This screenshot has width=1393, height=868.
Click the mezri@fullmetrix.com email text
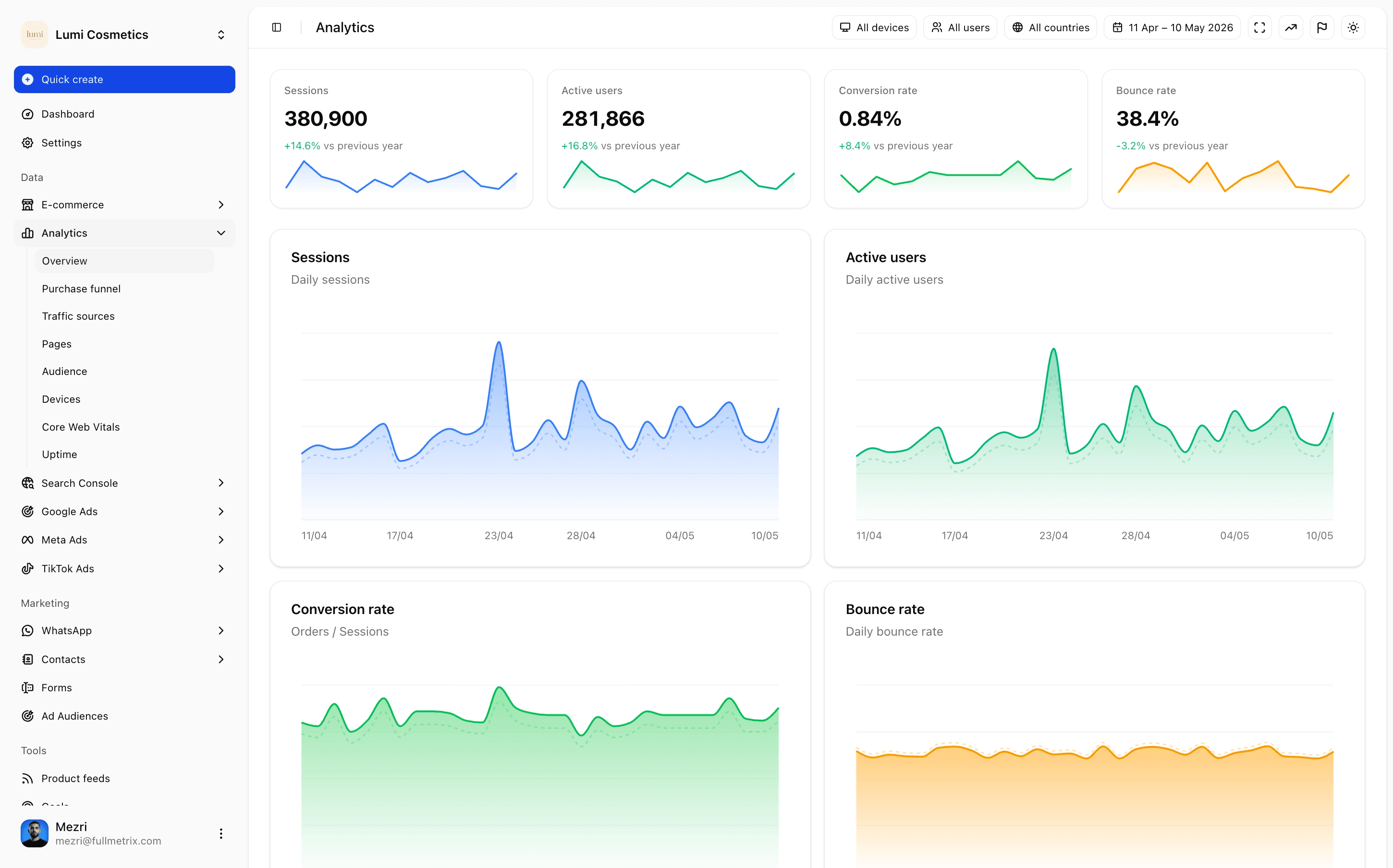109,841
